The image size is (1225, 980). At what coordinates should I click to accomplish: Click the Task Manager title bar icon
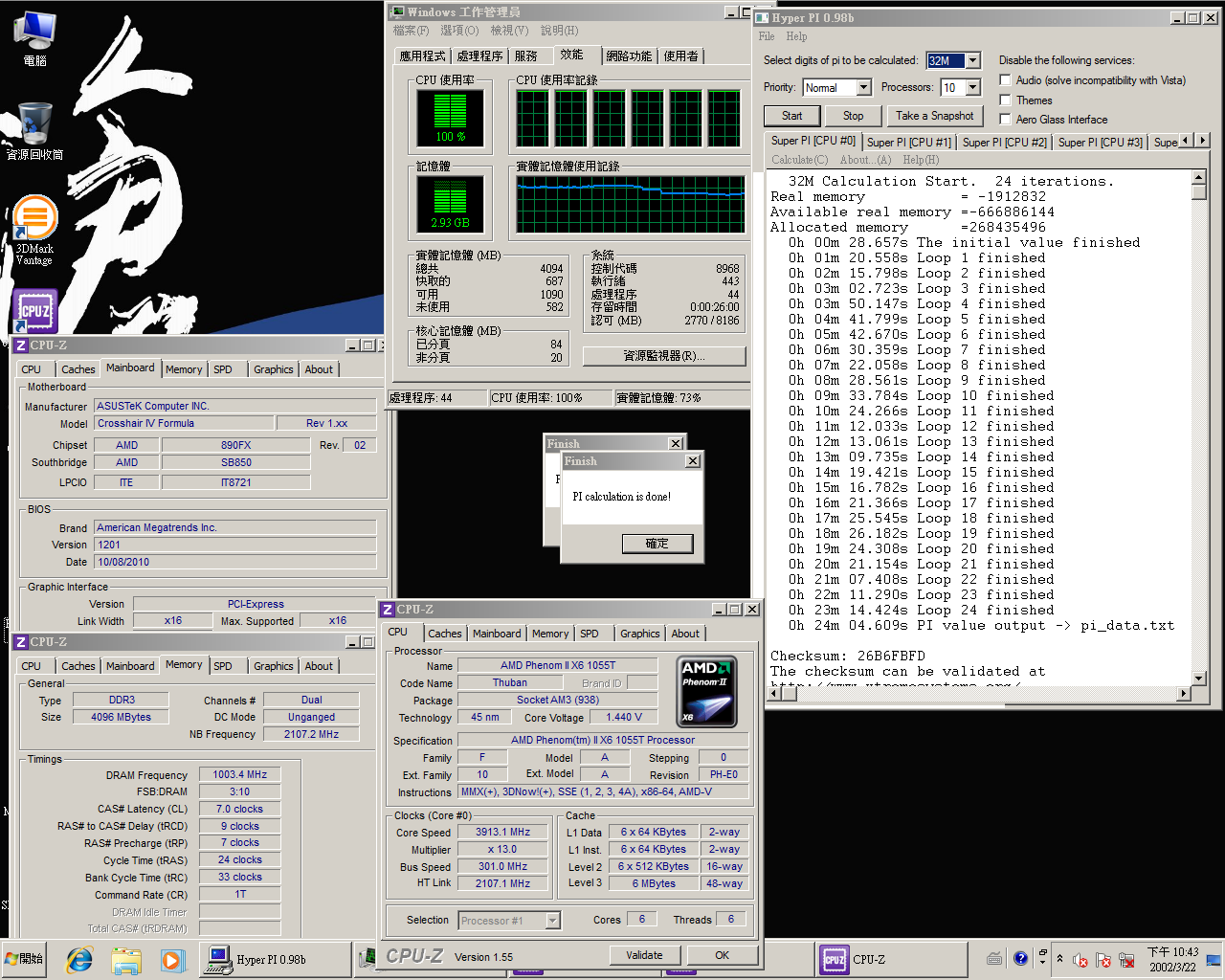(398, 11)
